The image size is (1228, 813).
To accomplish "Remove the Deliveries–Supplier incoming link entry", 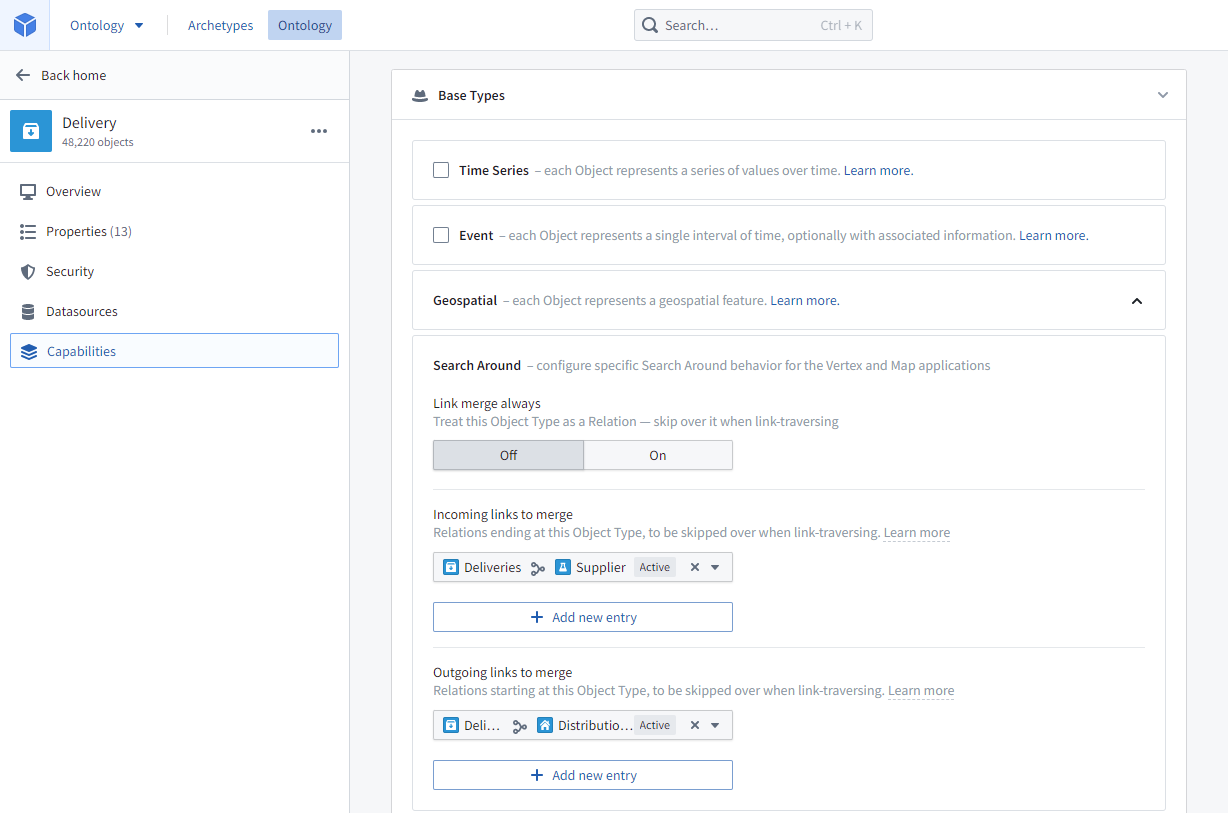I will (695, 567).
